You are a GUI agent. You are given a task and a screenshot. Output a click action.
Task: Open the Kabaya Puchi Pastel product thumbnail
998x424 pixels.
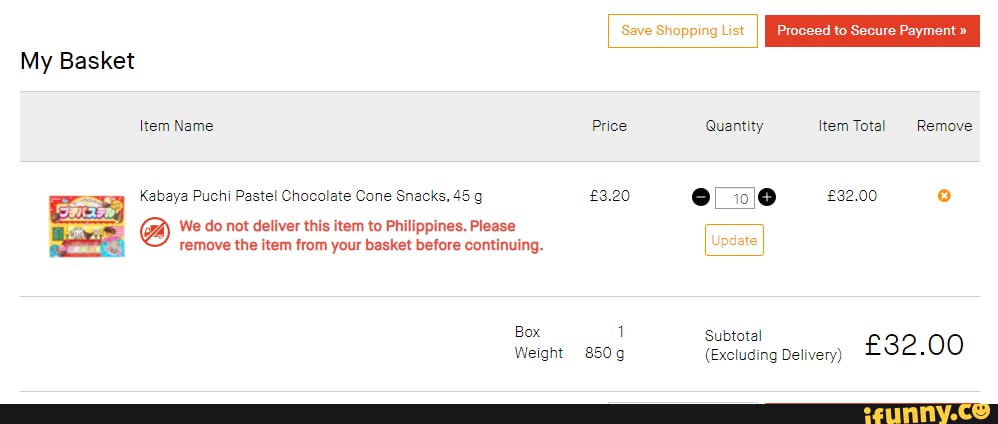coord(87,226)
